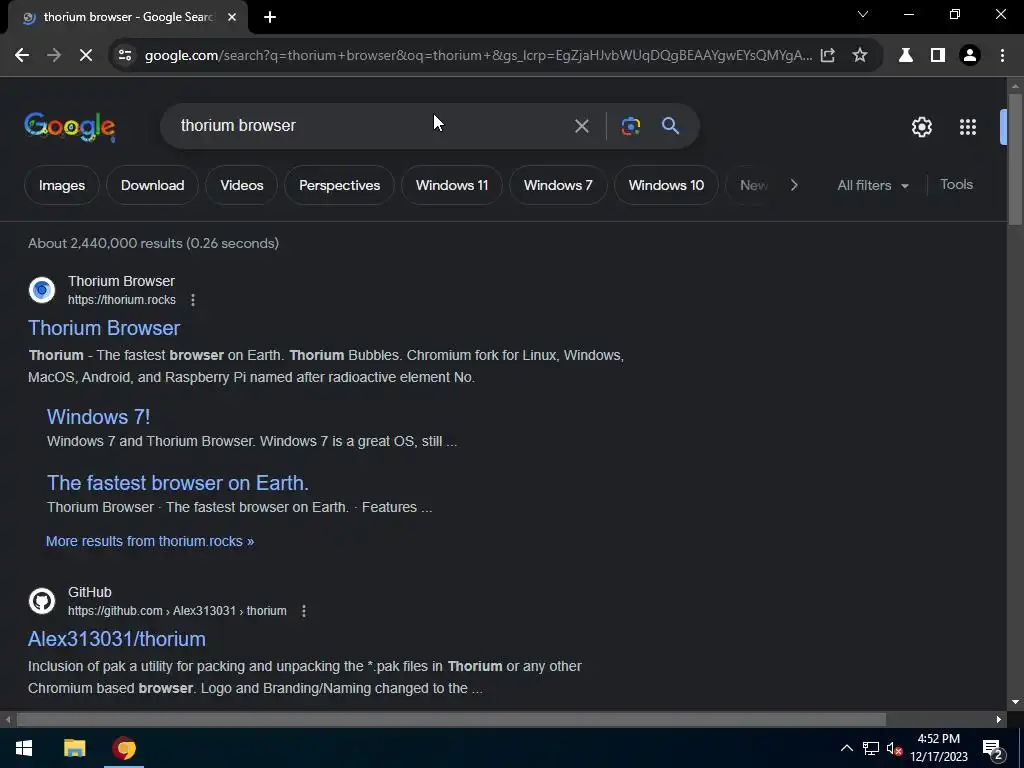Open More results from thorium.rocks
This screenshot has width=1024, height=768.
[150, 541]
